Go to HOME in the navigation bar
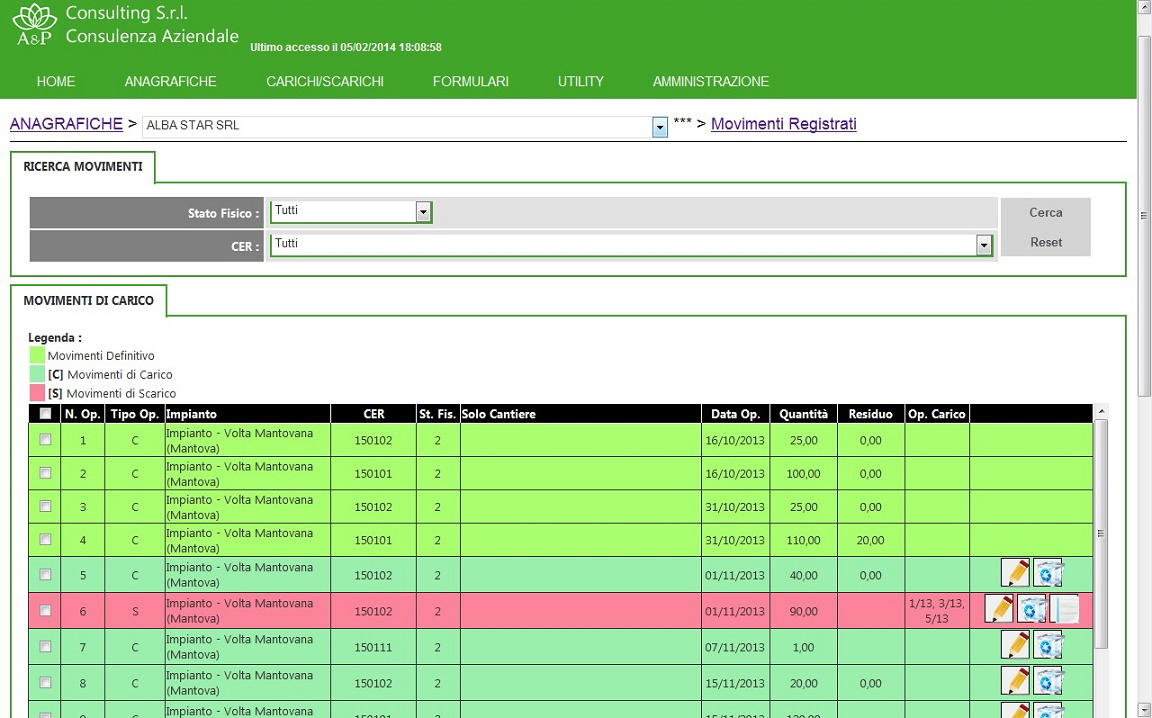Screen dimensions: 1152x718 56,82
